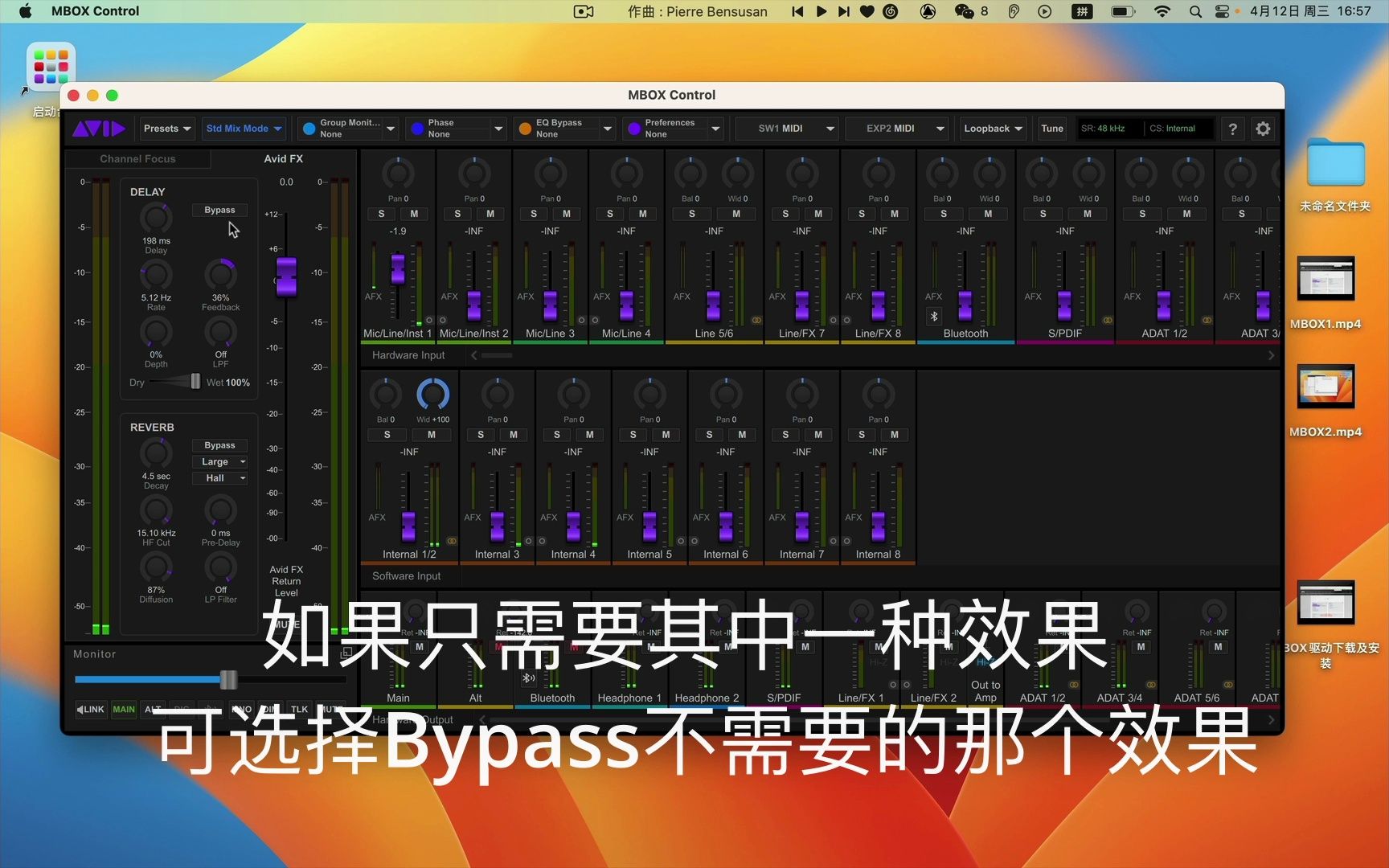This screenshot has height=868, width=1389.
Task: Click the Delay Depth knob
Action: coord(156,332)
